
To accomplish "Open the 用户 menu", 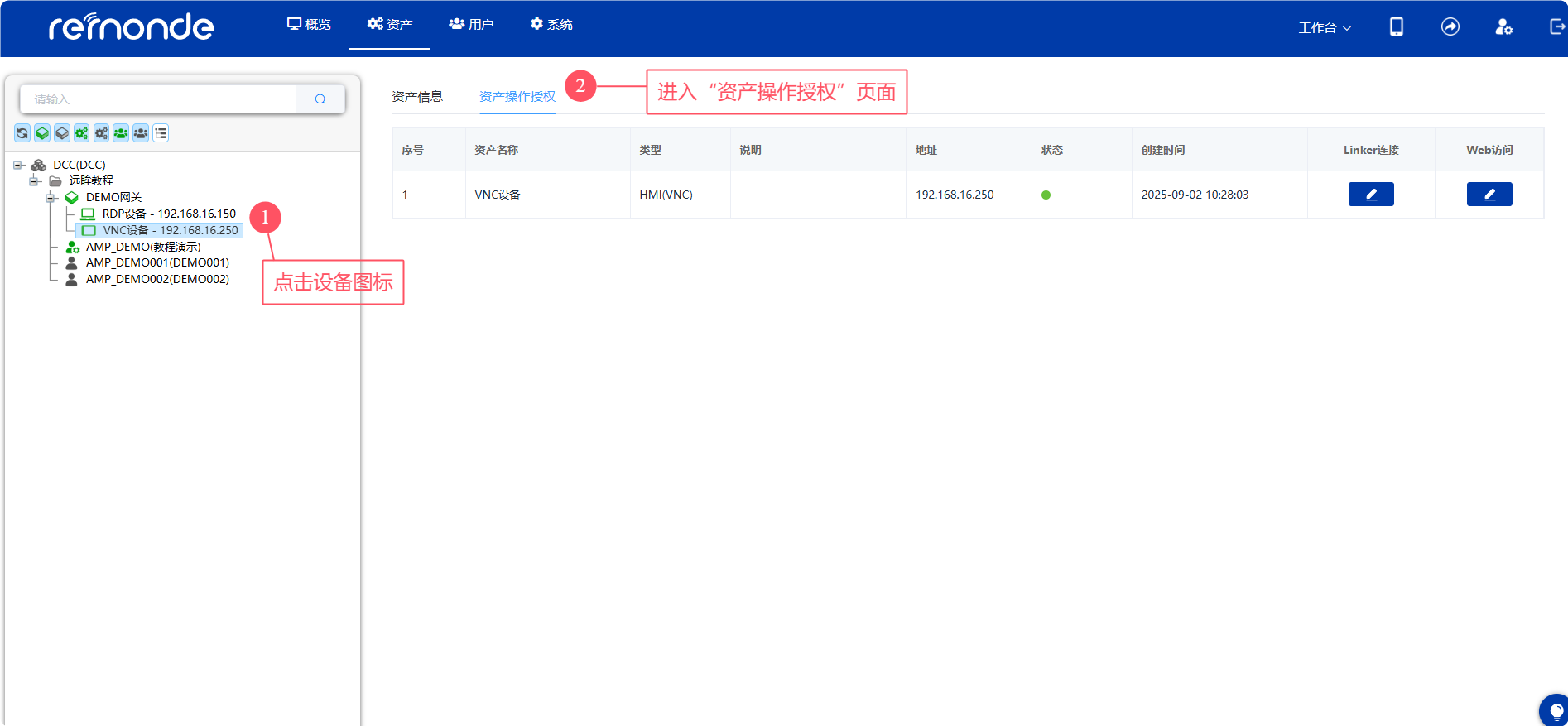I will [471, 25].
